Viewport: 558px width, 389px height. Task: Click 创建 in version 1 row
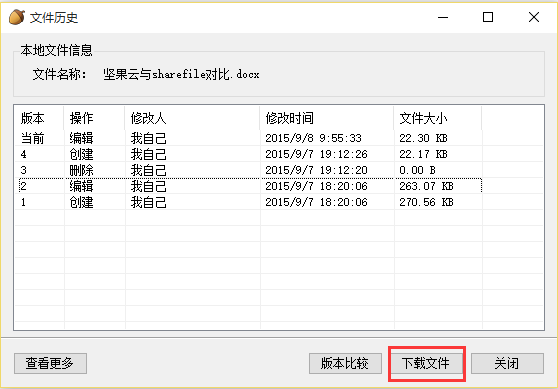(81, 202)
